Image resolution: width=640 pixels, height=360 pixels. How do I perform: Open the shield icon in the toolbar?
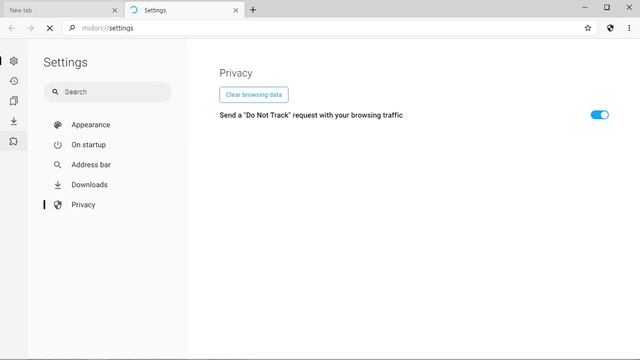click(x=610, y=28)
